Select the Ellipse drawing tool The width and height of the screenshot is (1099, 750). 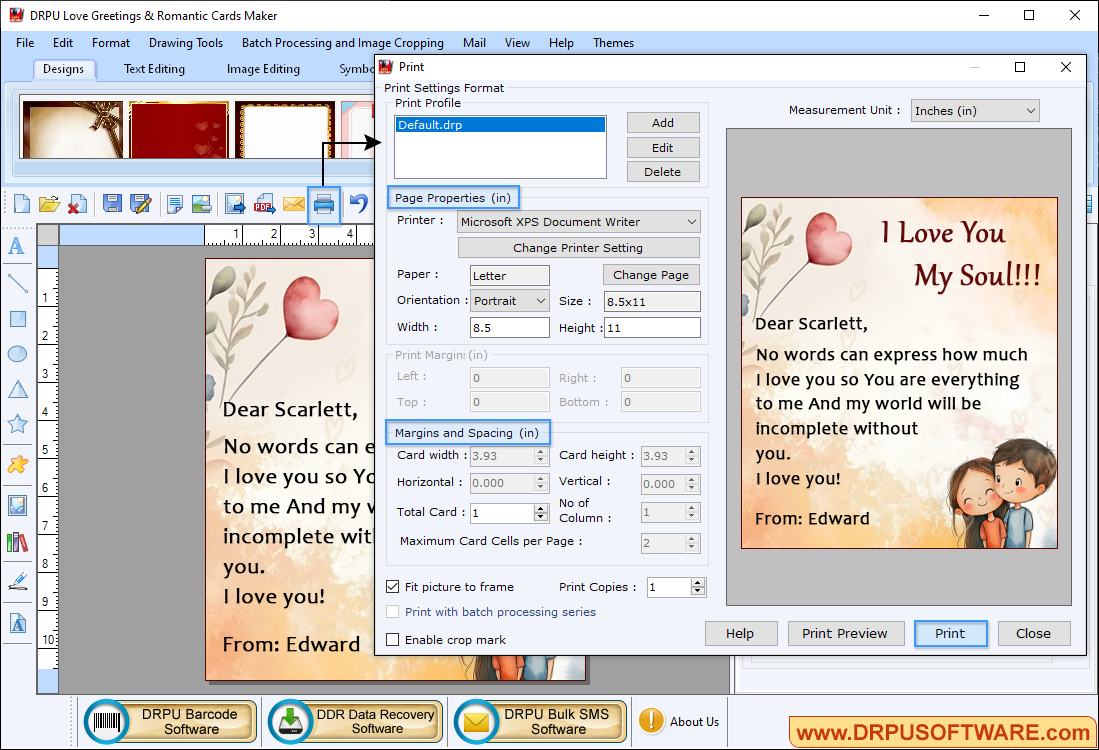[x=16, y=353]
